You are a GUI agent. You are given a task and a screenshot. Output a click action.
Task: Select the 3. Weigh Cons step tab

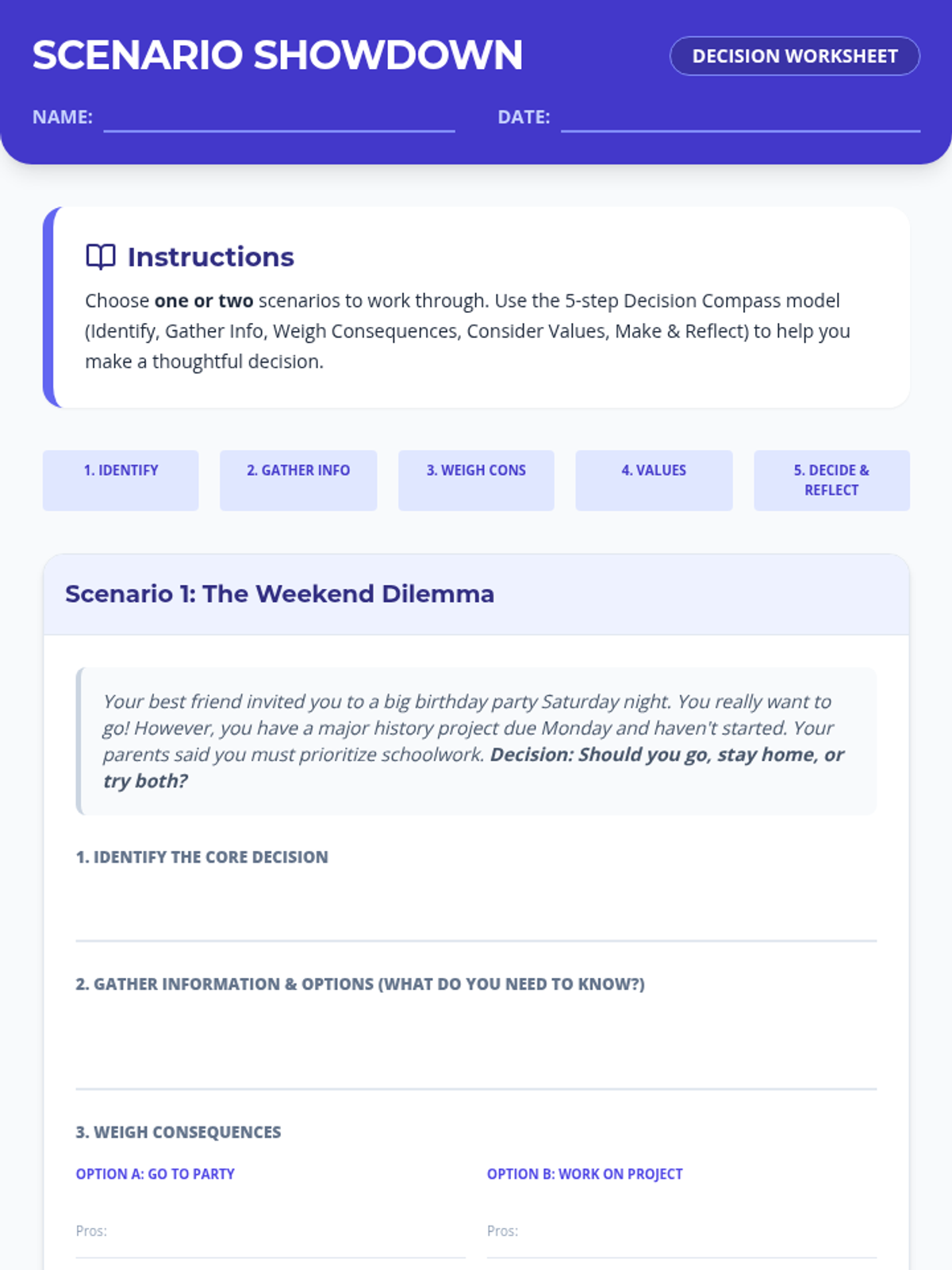(476, 479)
